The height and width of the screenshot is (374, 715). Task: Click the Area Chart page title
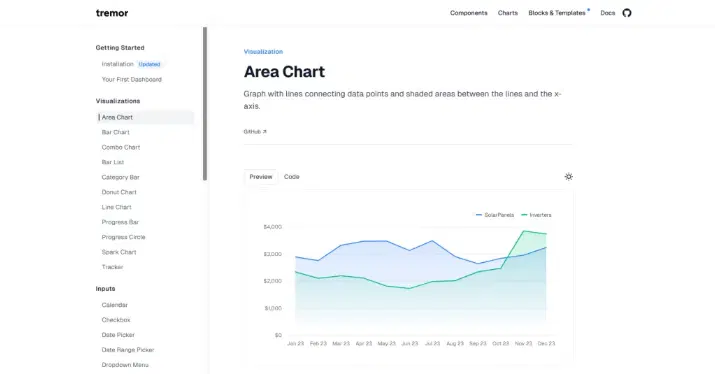coord(284,72)
